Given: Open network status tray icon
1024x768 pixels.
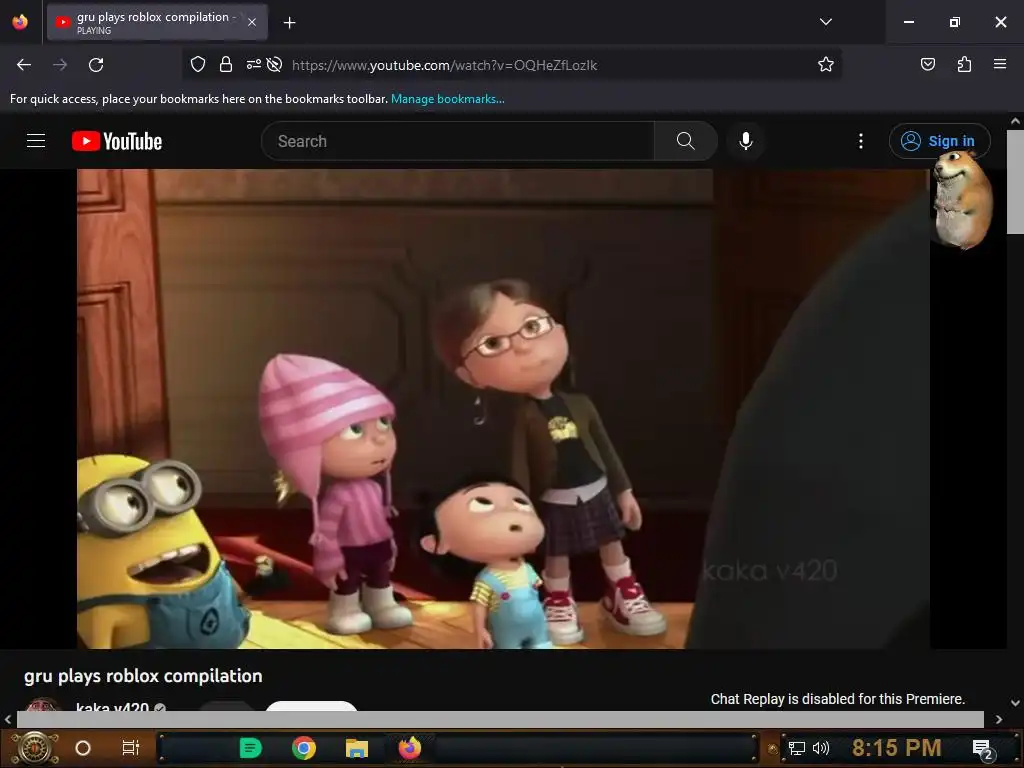Looking at the screenshot, I should tap(797, 748).
